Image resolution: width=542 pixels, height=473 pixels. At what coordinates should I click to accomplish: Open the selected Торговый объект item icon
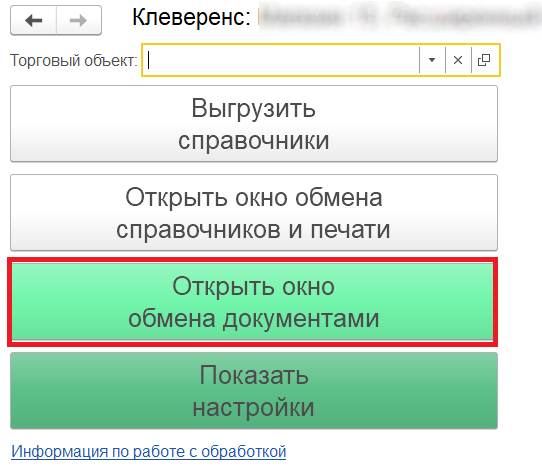pyautogui.click(x=484, y=60)
